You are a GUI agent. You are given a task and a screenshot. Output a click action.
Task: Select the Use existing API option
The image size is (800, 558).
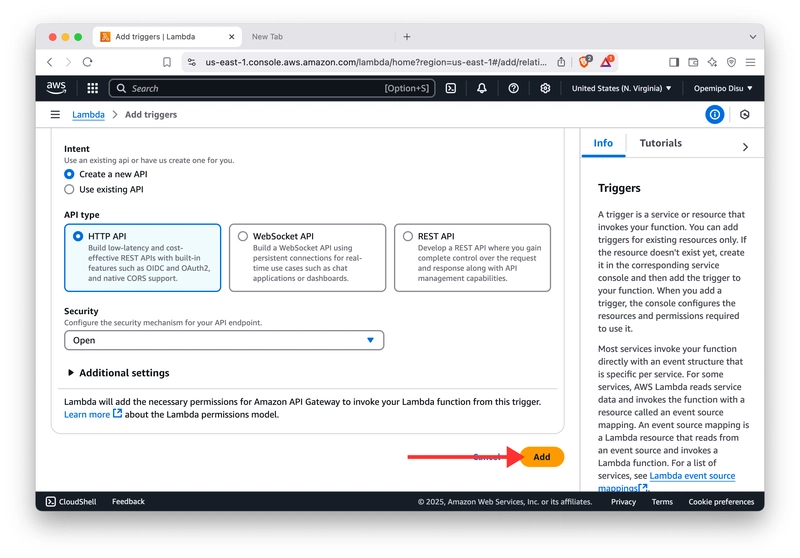pos(70,189)
